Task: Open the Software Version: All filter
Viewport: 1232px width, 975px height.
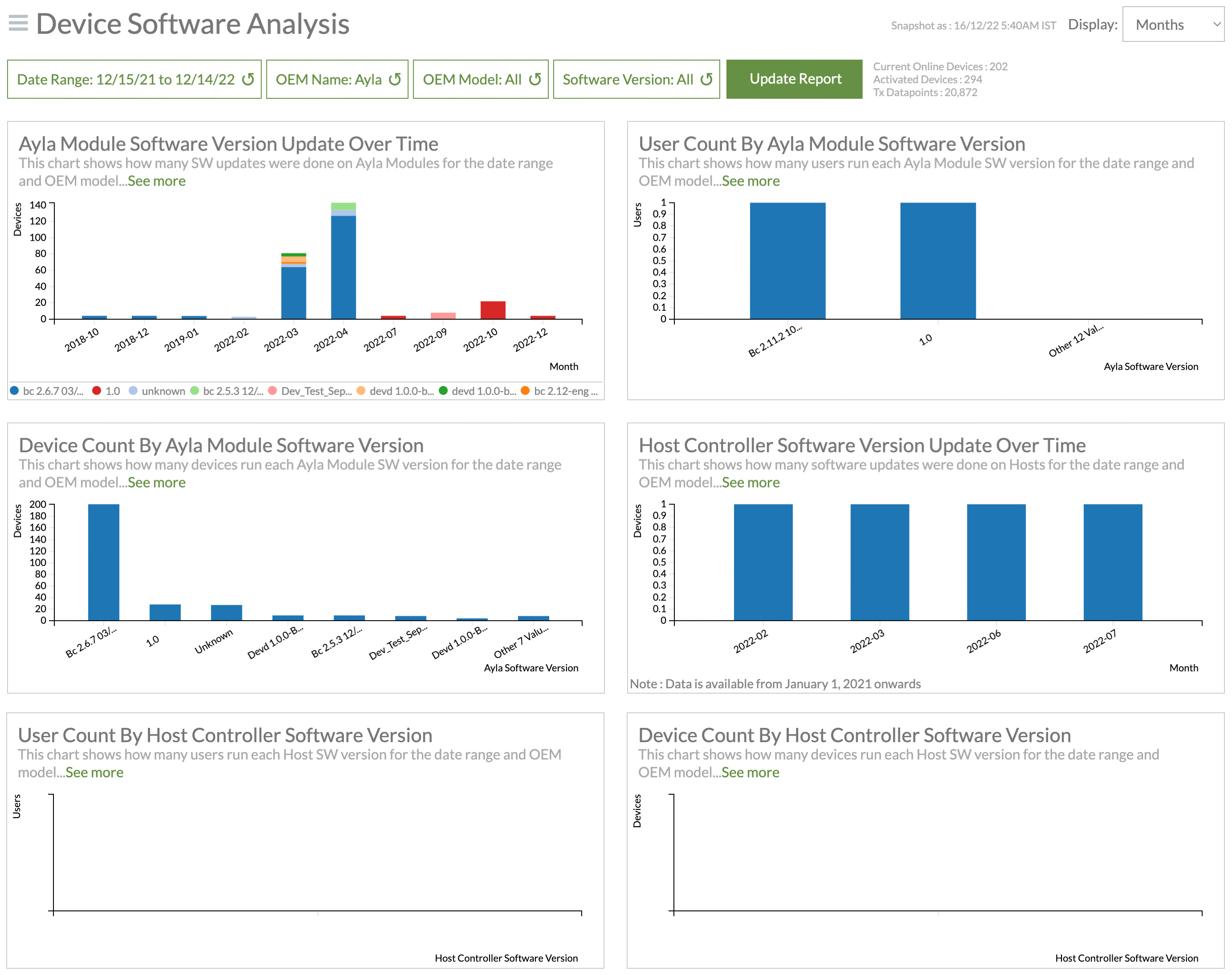Action: [x=627, y=79]
